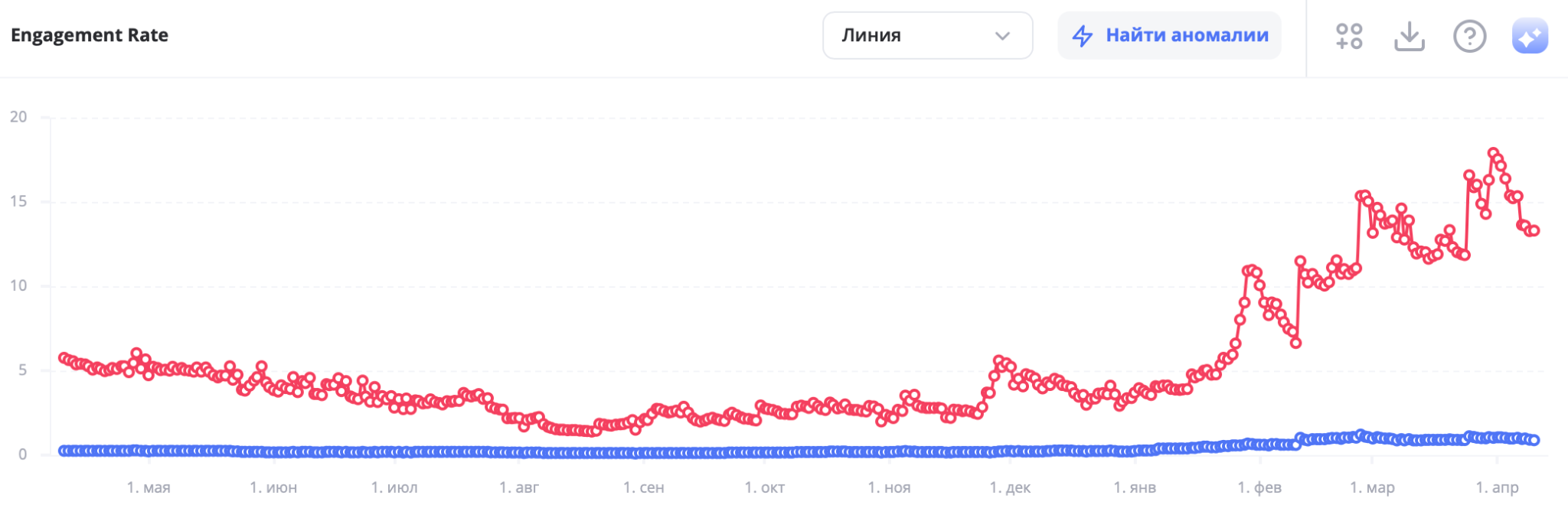Click the "1. апр" x-axis label

(x=1497, y=487)
